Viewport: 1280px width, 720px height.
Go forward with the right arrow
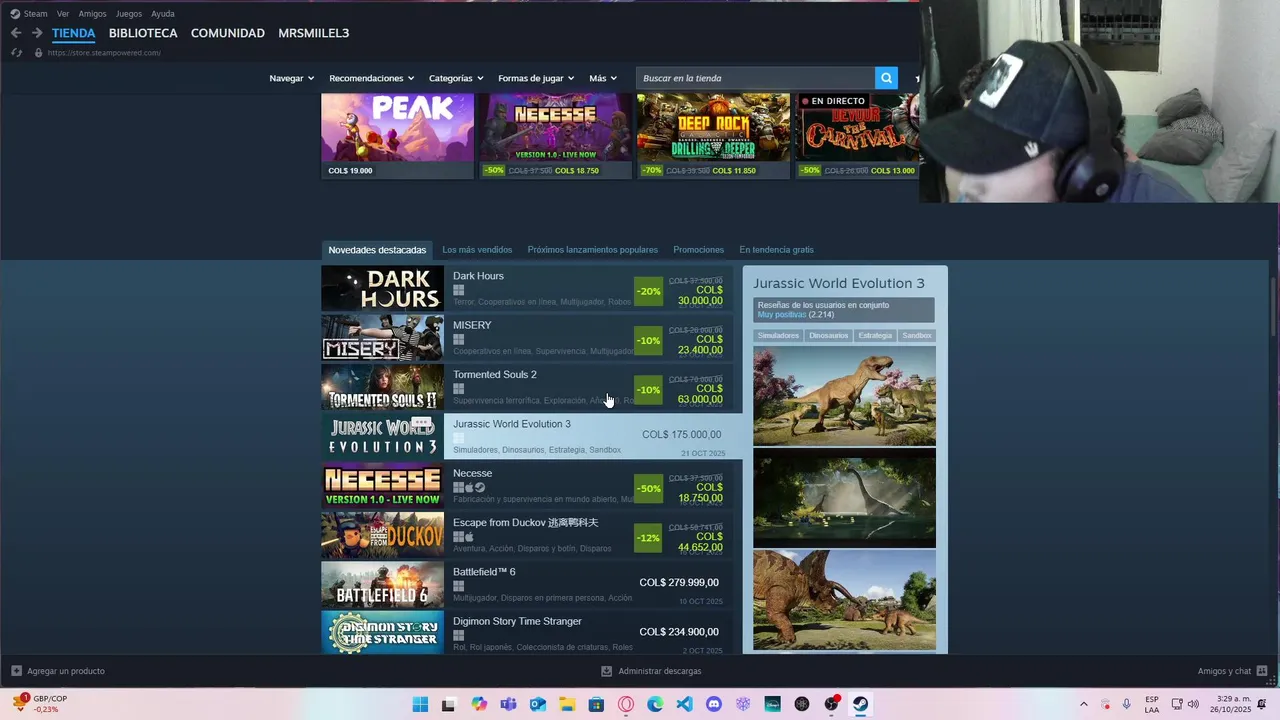click(37, 33)
